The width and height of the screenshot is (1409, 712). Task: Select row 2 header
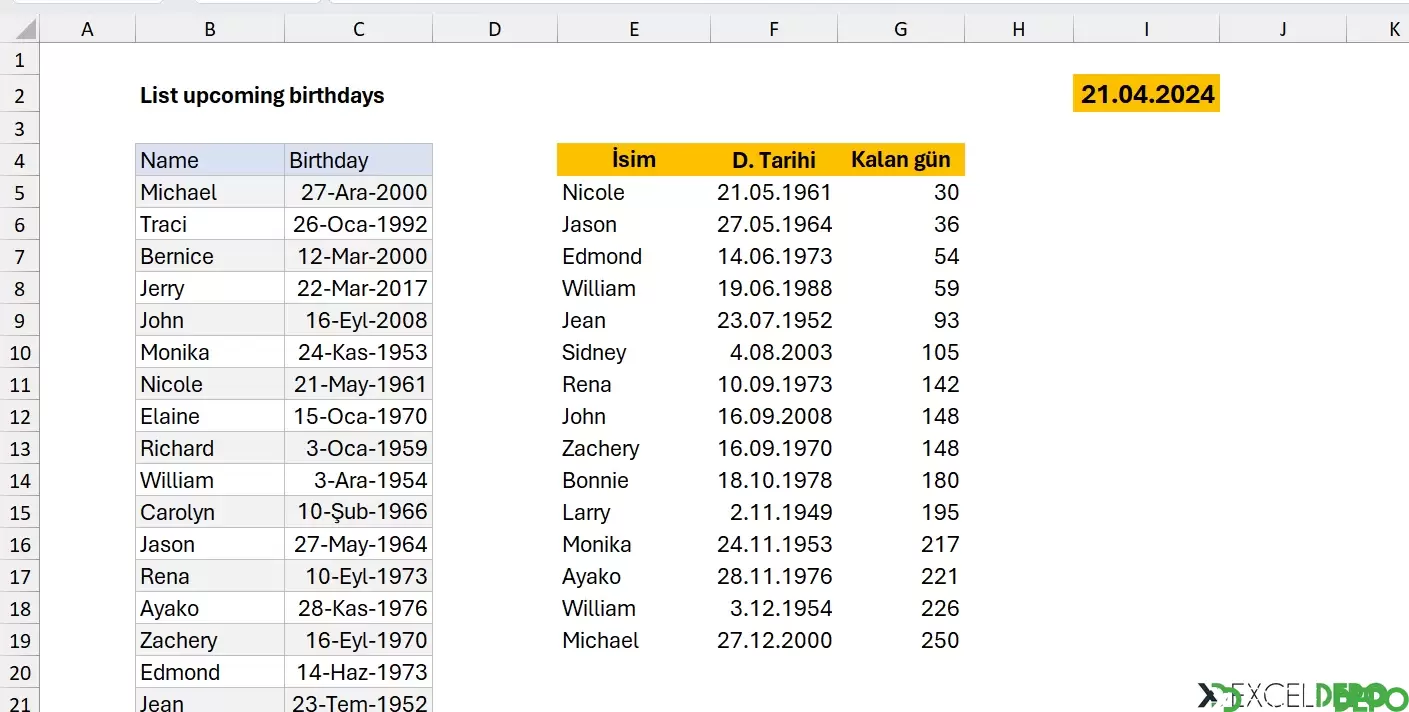click(20, 96)
